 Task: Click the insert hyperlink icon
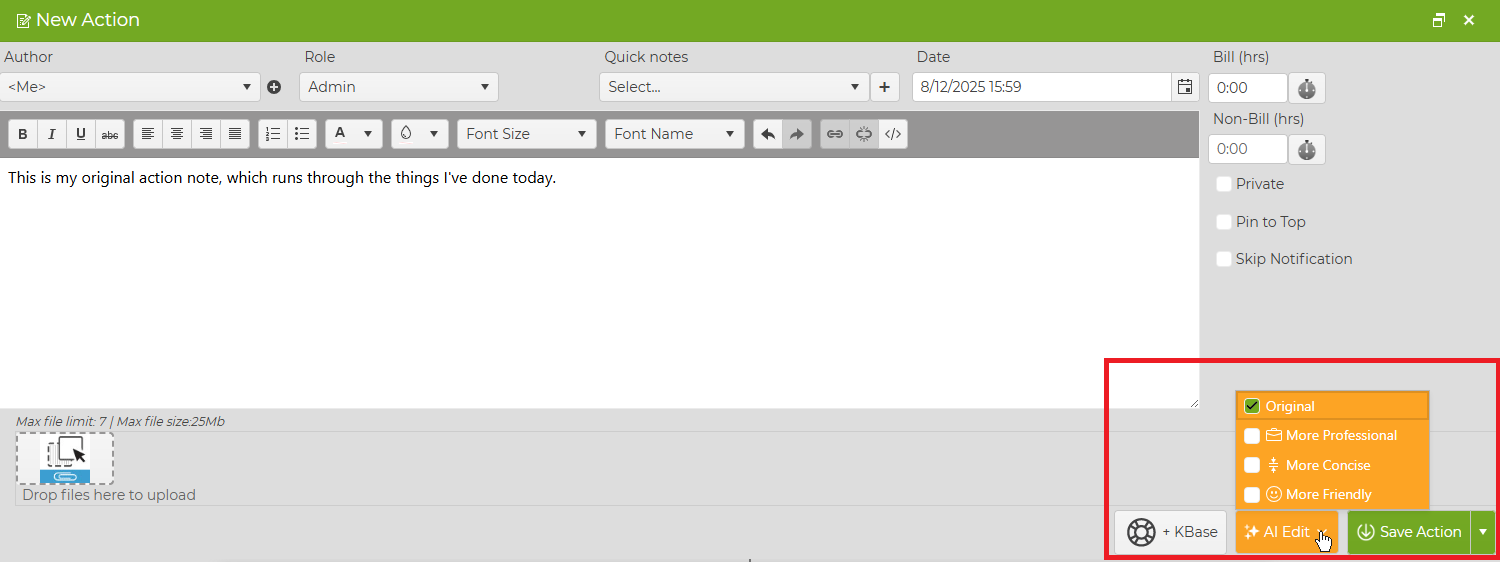click(835, 134)
